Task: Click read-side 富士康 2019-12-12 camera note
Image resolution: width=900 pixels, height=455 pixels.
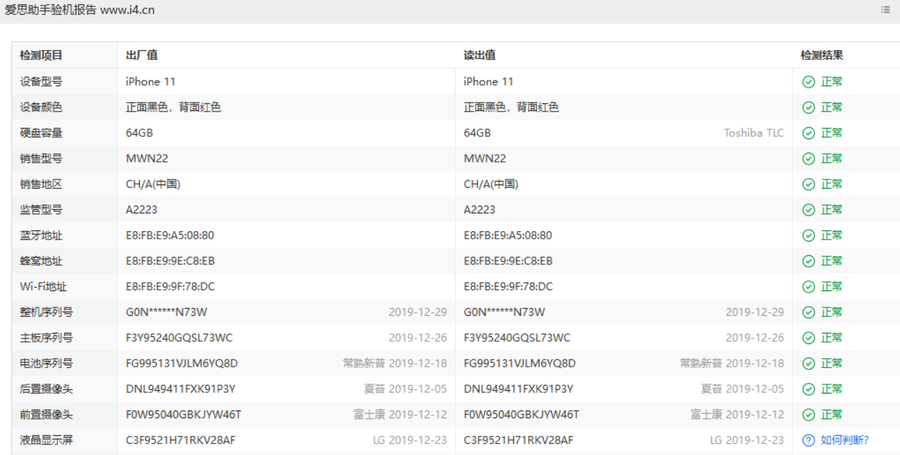Action: [737, 414]
